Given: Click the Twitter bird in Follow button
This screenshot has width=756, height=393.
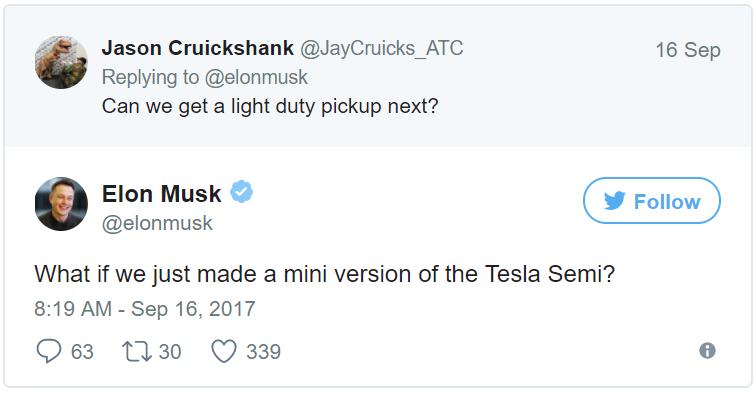Looking at the screenshot, I should (x=615, y=201).
